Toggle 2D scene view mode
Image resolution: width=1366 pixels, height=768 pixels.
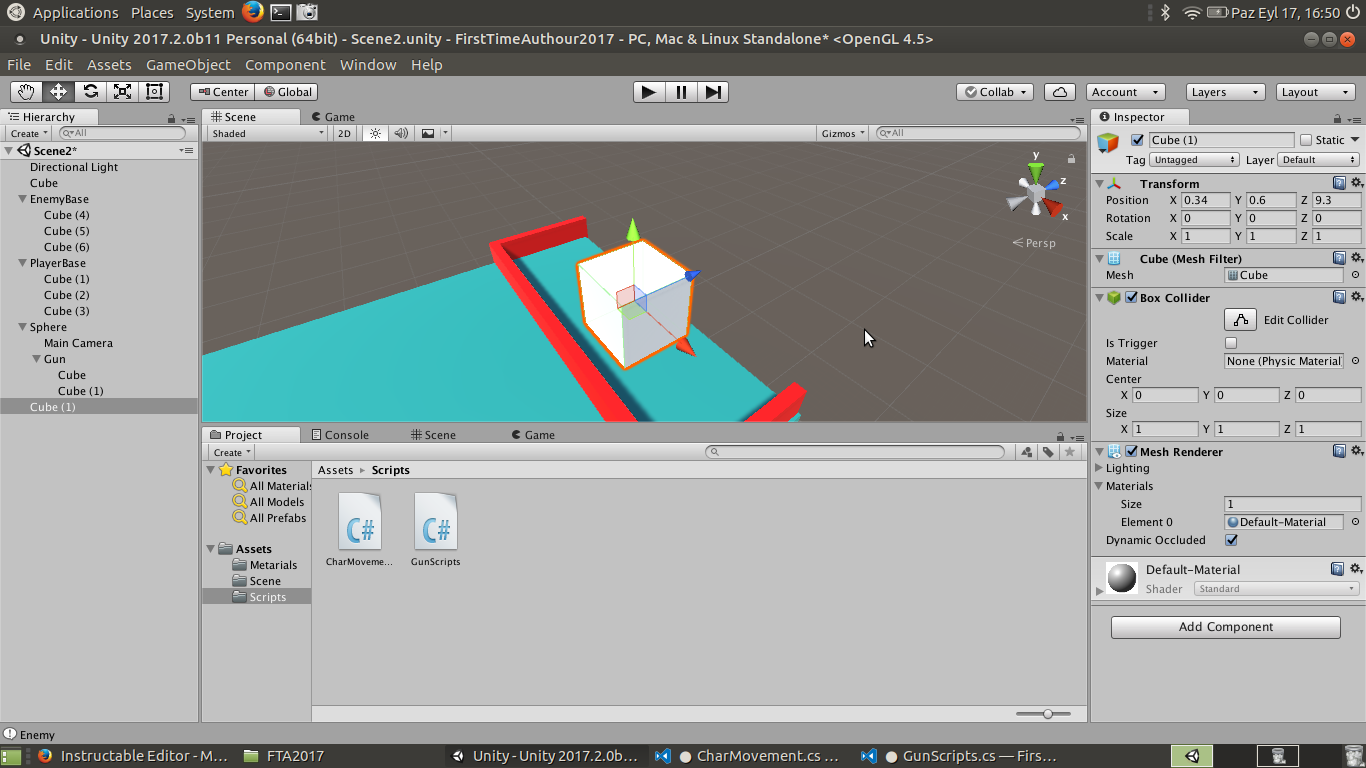(344, 133)
